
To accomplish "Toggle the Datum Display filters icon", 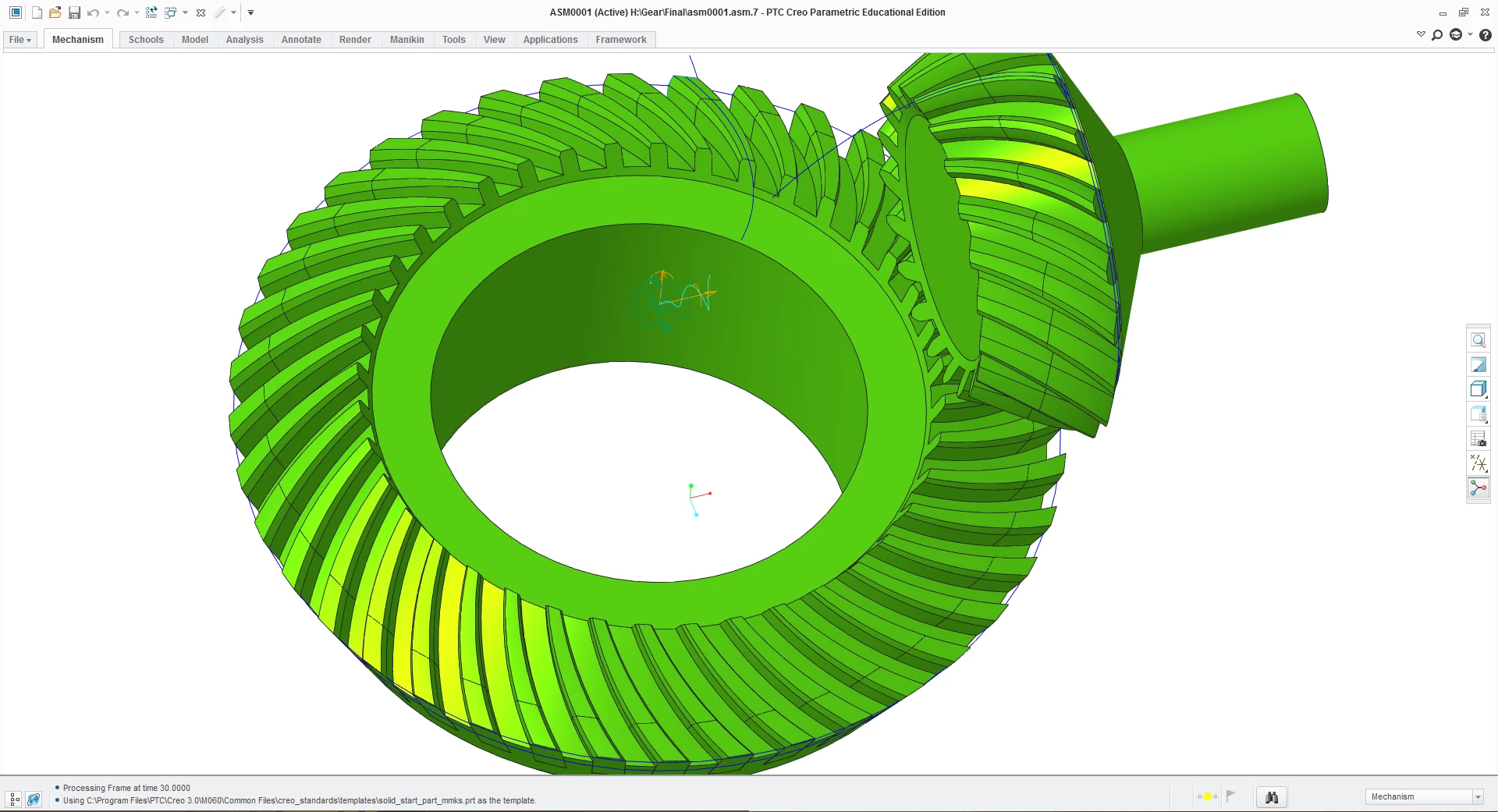I will coord(1478,463).
